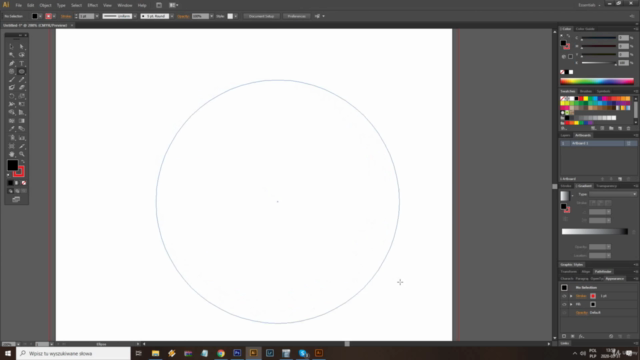Choose the Column Graph tool
The image size is (640, 360).
pyautogui.click(x=22, y=138)
